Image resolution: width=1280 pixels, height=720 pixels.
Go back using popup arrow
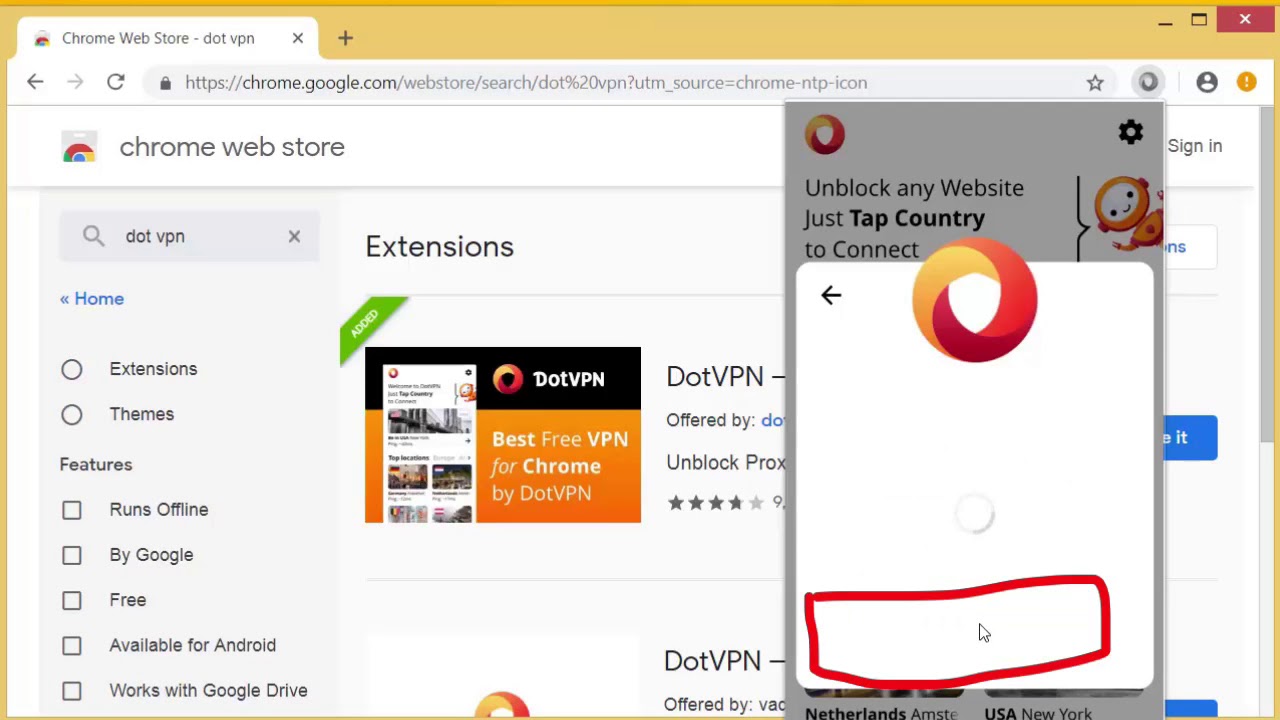(831, 295)
